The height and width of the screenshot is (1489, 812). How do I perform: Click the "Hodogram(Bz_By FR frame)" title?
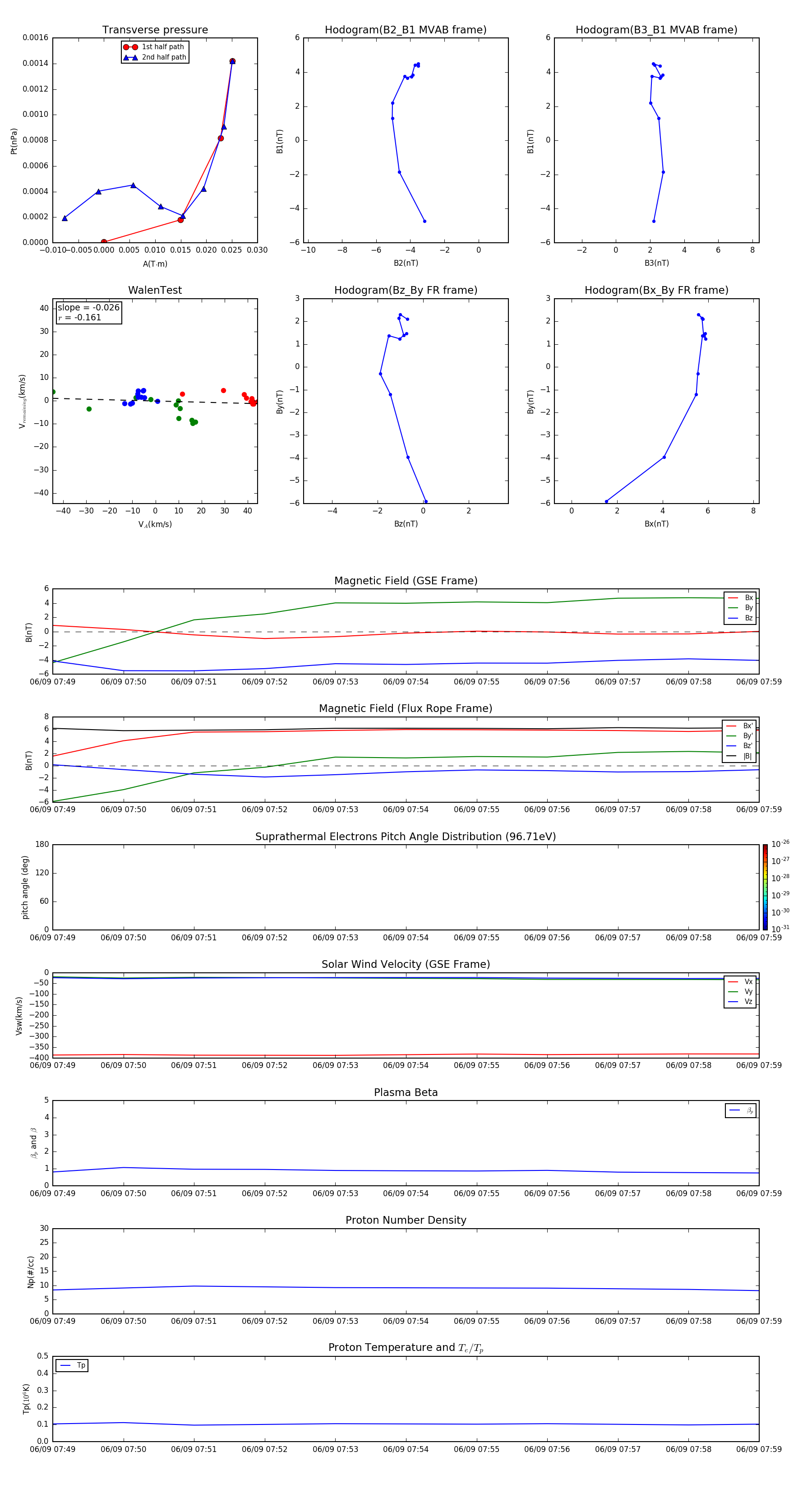click(x=406, y=290)
